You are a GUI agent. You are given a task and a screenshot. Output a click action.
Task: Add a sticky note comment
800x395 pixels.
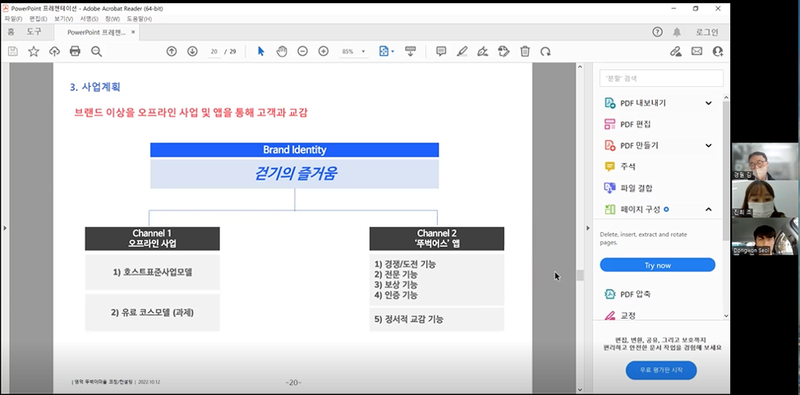[x=441, y=51]
